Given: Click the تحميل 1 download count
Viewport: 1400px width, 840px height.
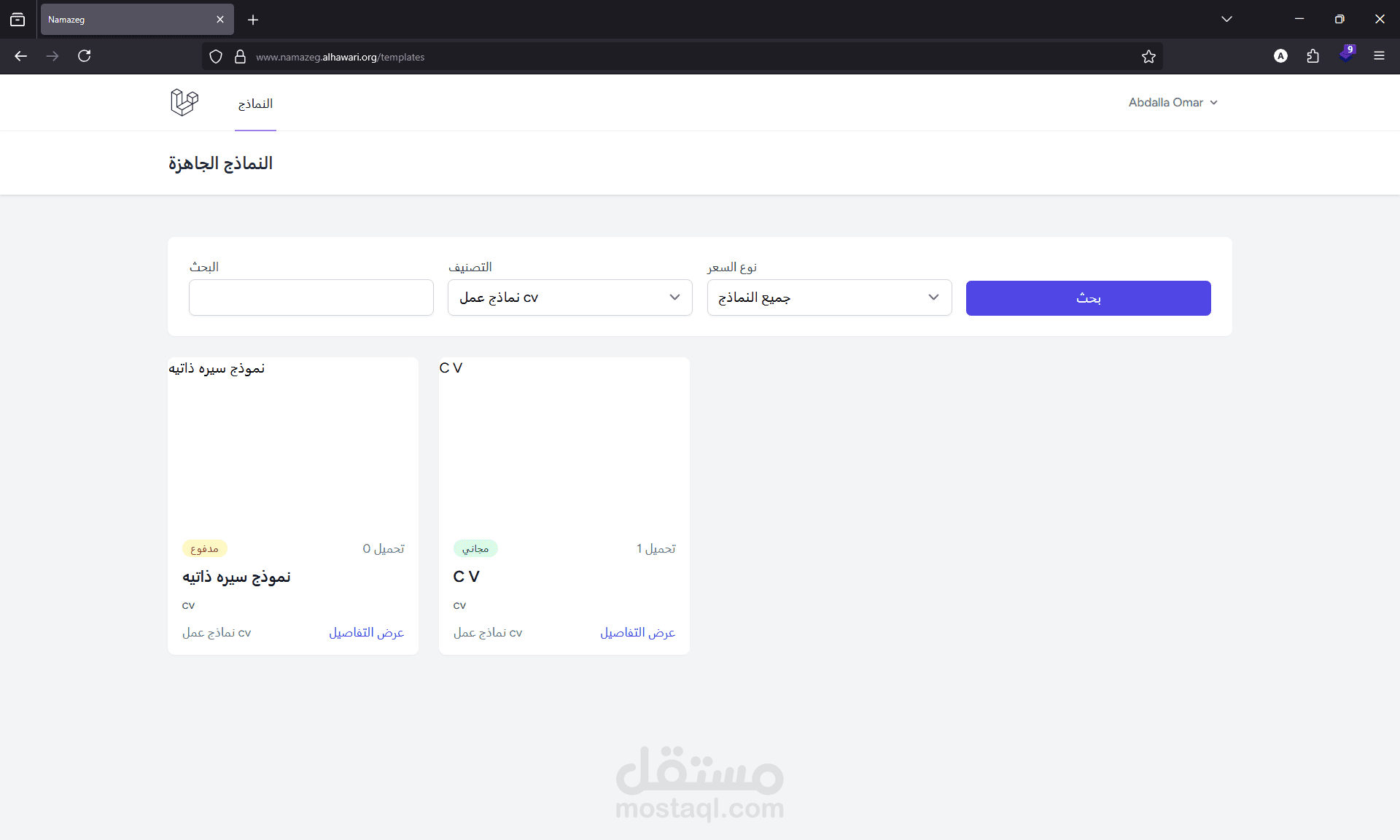Looking at the screenshot, I should [x=656, y=548].
